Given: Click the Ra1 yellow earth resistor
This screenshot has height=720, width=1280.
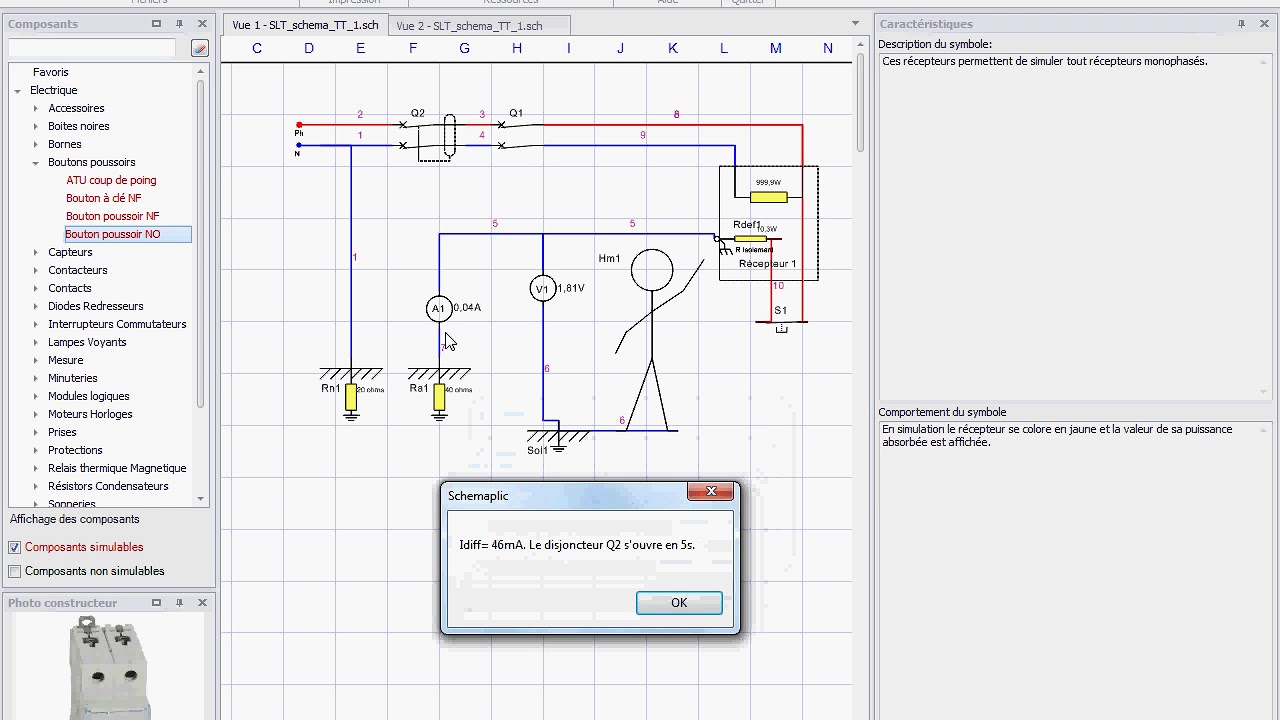Looking at the screenshot, I should (439, 397).
